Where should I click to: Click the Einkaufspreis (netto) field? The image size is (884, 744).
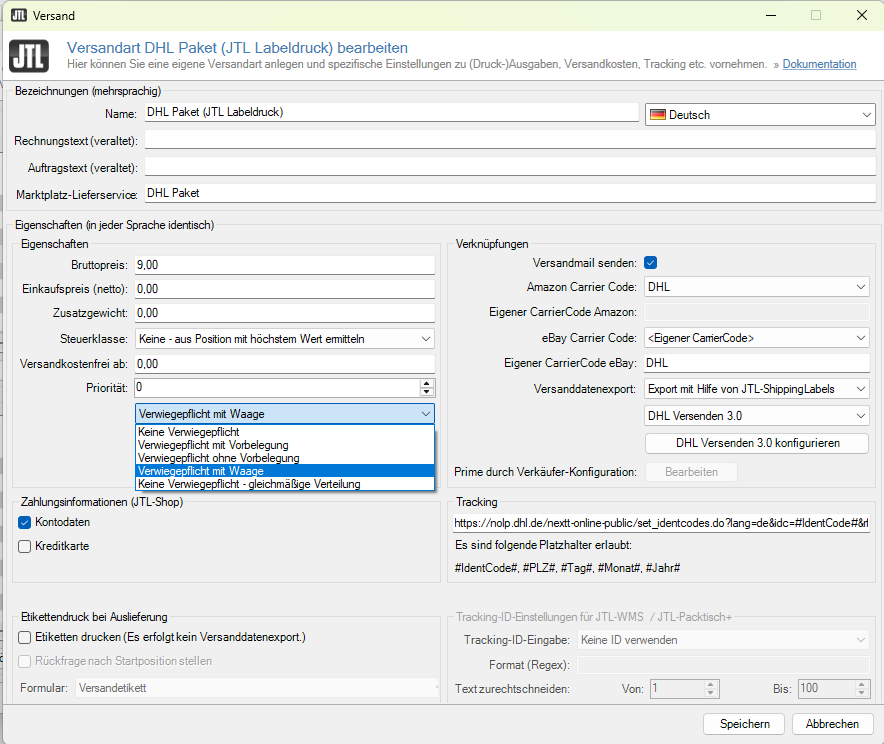[285, 289]
